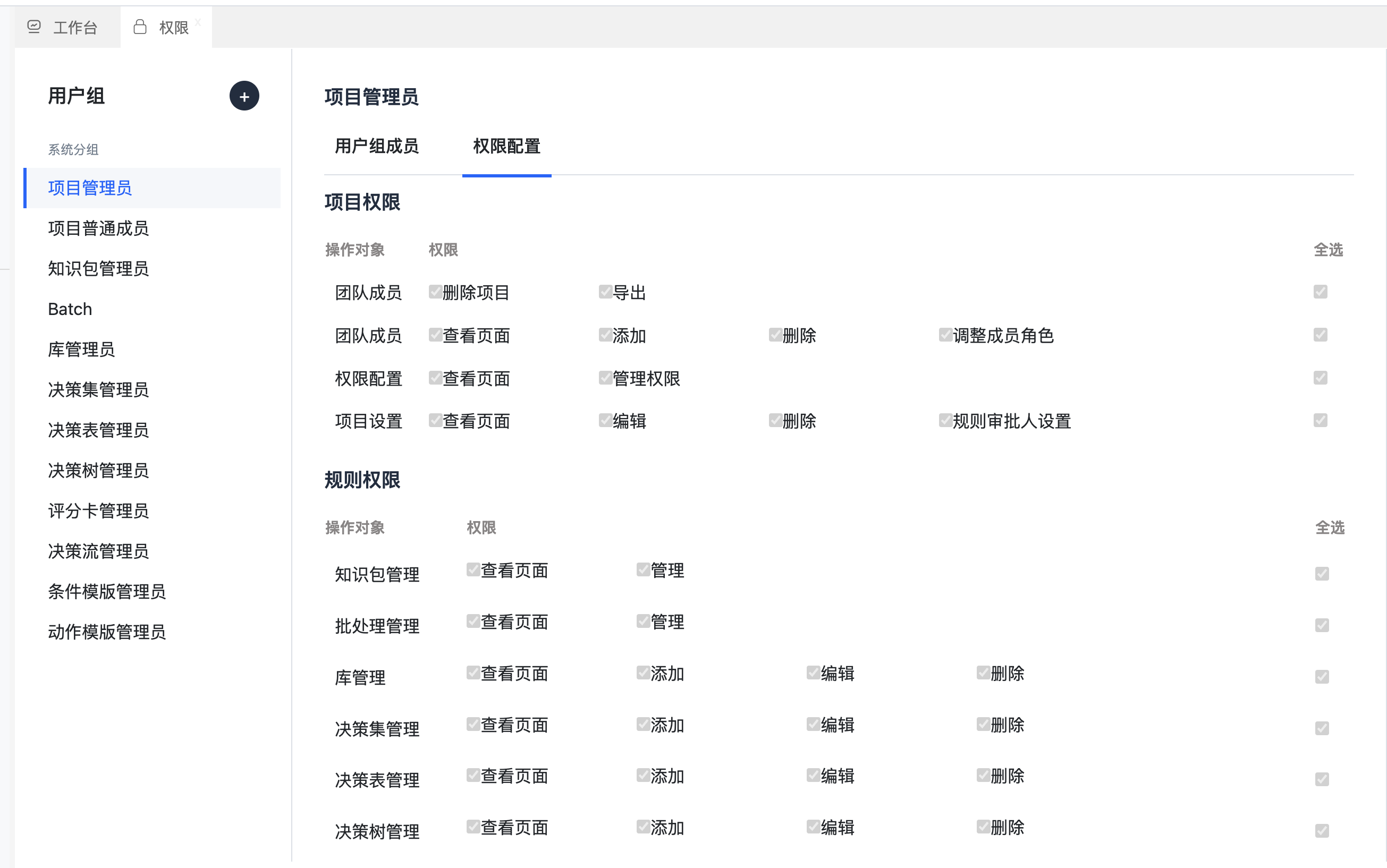
Task: Toggle 管理权限 checkbox in 权限配置 row
Action: click(x=605, y=378)
